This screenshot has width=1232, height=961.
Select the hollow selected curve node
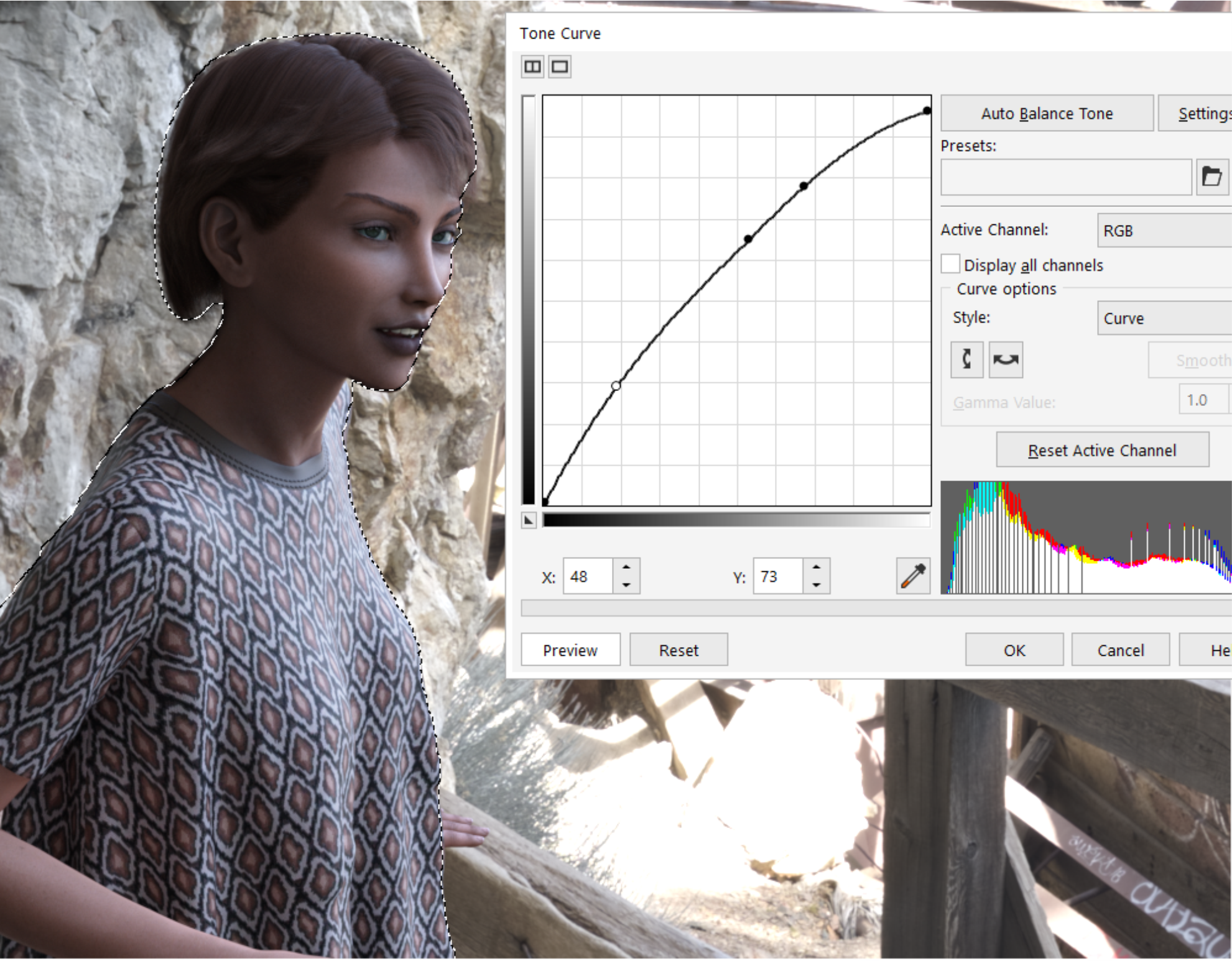pyautogui.click(x=616, y=386)
